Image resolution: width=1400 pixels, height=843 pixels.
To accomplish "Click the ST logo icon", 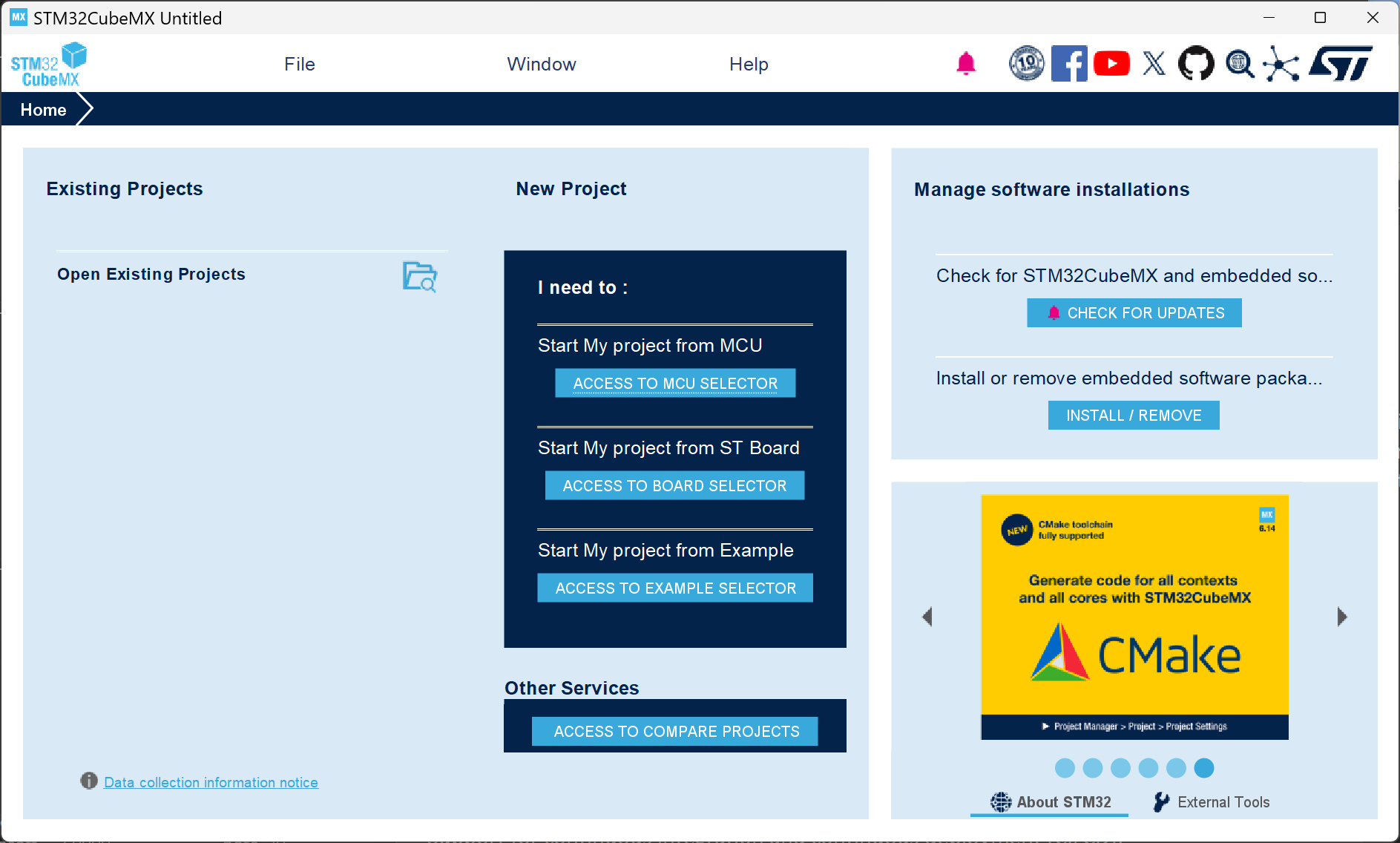I will [1341, 64].
